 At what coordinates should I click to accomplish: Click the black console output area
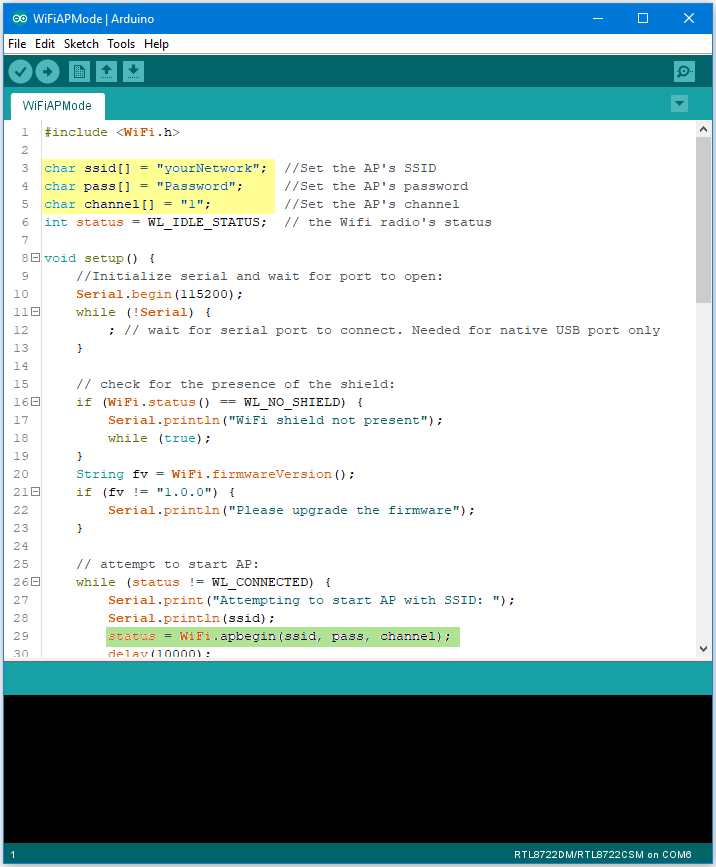tap(358, 769)
